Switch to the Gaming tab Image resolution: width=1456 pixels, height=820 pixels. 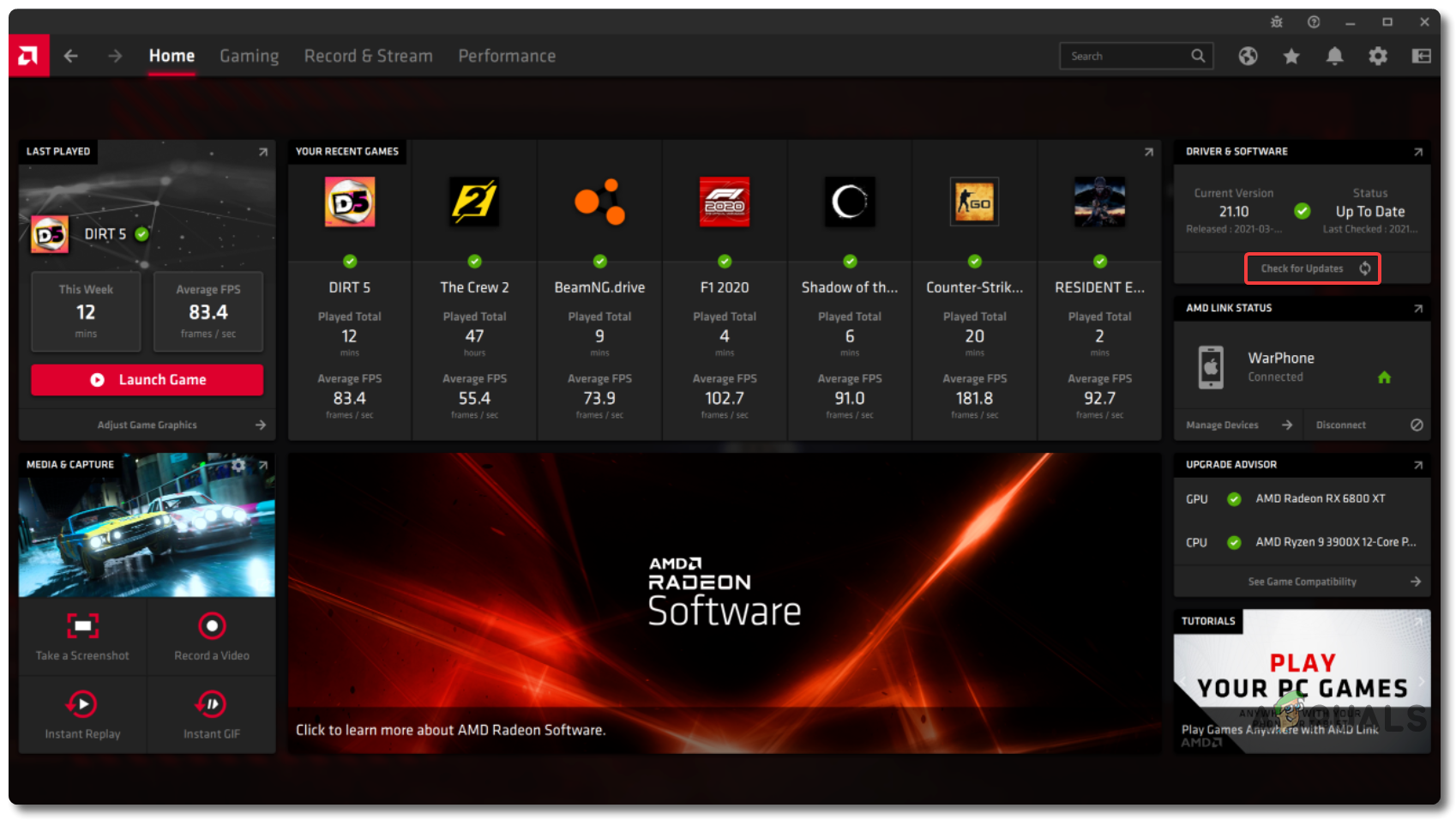[x=249, y=57]
